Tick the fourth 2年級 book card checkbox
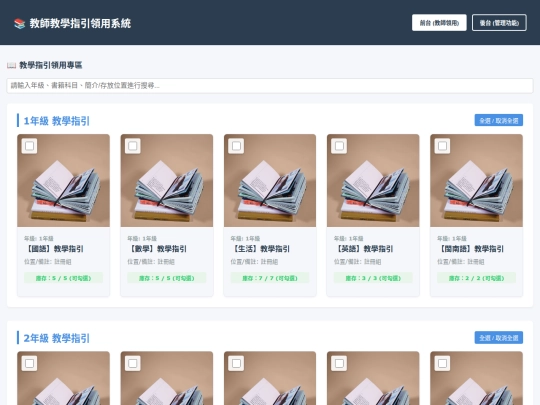Viewport: 540px width, 405px height. pyautogui.click(x=339, y=363)
